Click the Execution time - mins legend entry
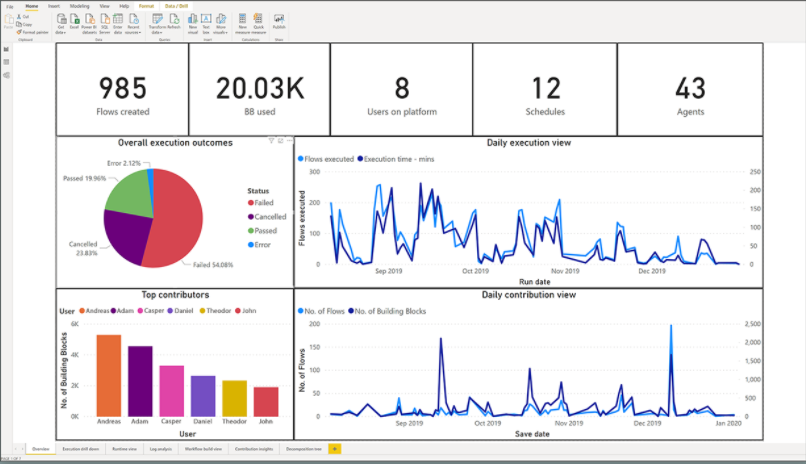806x464 pixels. (396, 159)
